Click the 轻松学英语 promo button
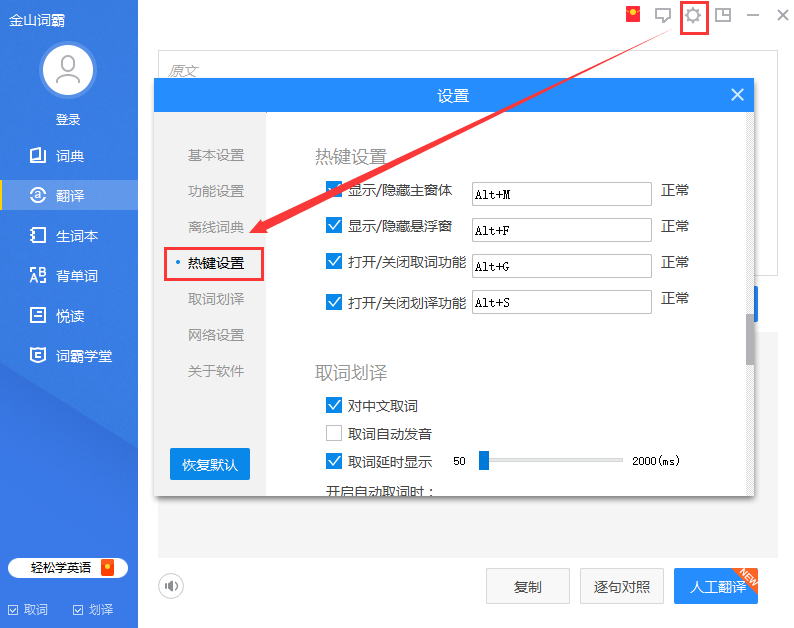Screen dimensions: 794x628 [68, 568]
